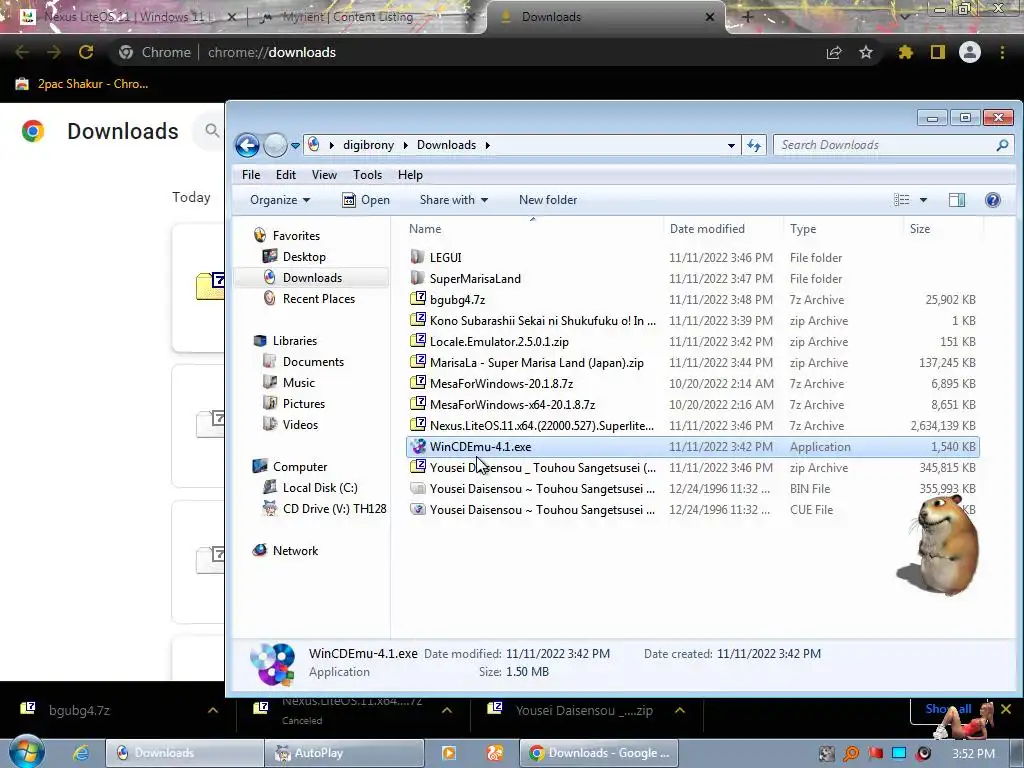1024x768 pixels.
Task: Click the Explorer help question mark icon
Action: click(993, 200)
